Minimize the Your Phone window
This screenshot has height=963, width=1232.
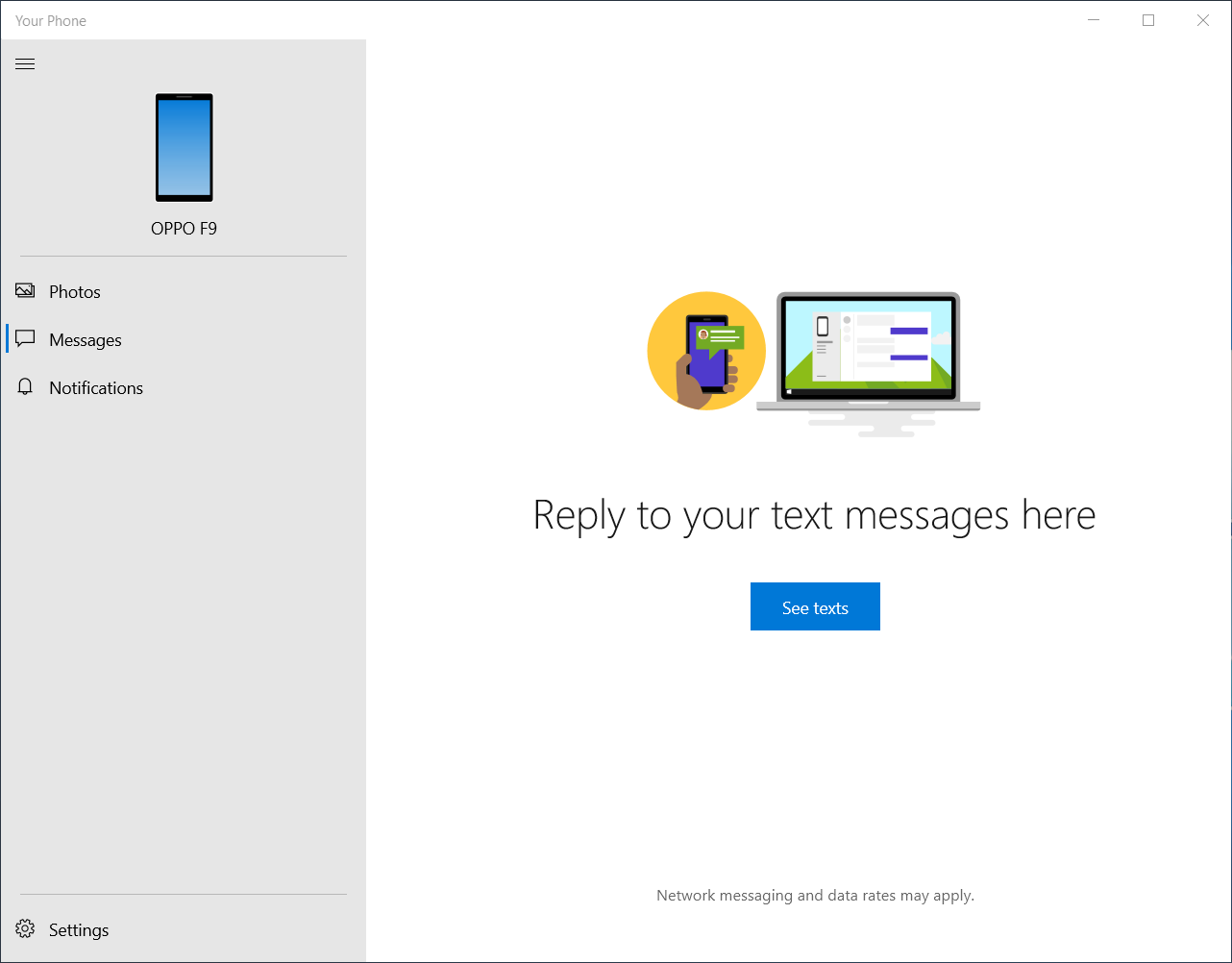tap(1094, 20)
